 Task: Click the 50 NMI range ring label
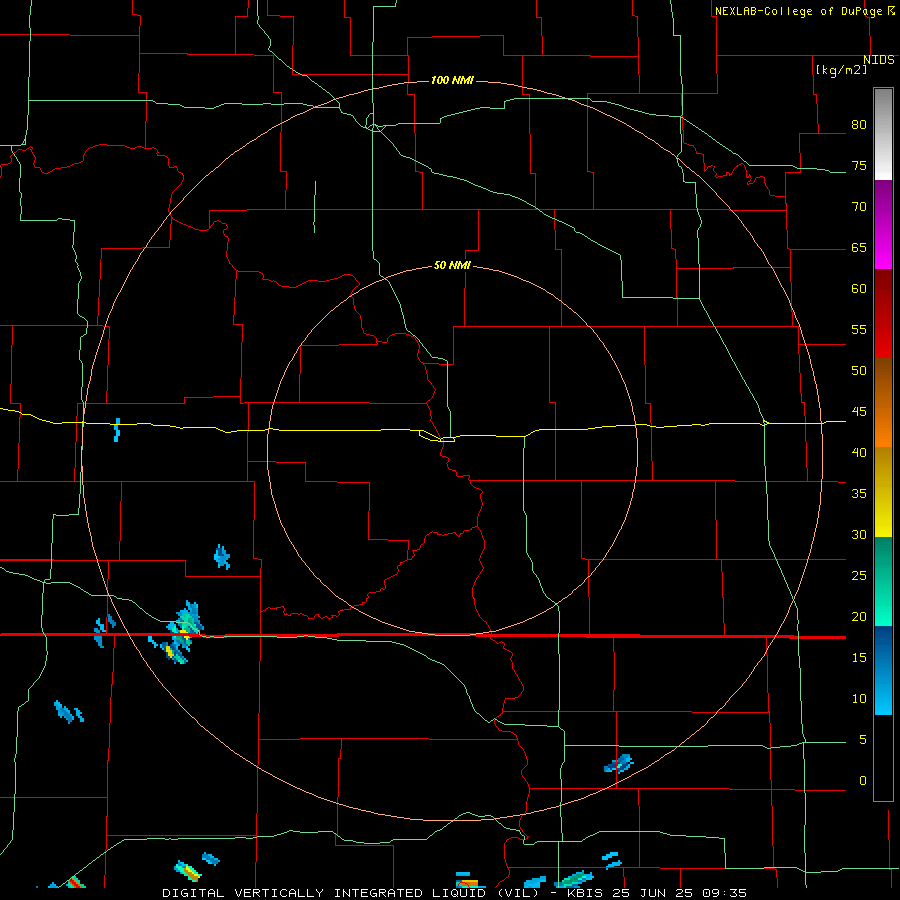[452, 265]
